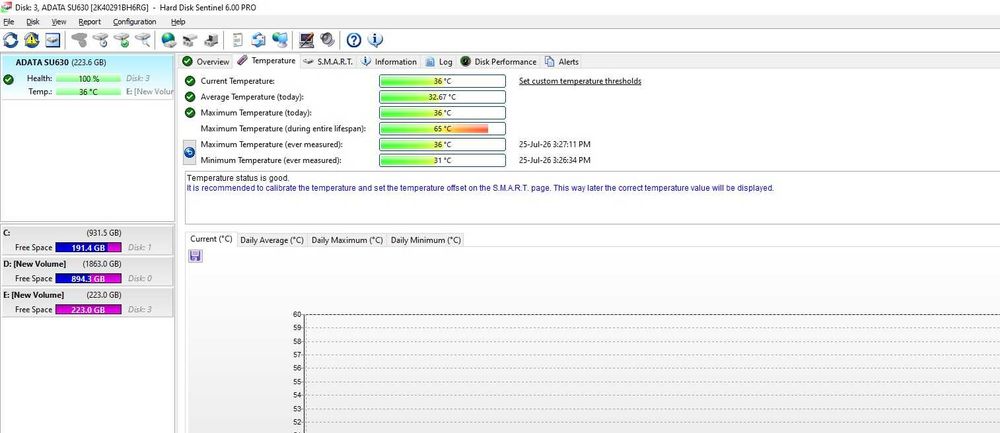Image resolution: width=1000 pixels, height=433 pixels.
Task: Click the 25-Jul-26 3:26:34 PM timestamp
Action: pyautogui.click(x=555, y=160)
